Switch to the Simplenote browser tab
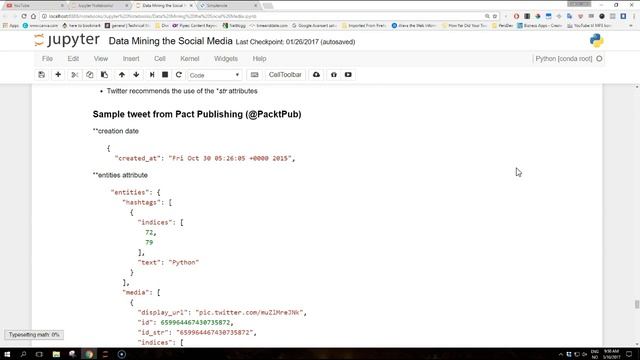The width and height of the screenshot is (640, 360). [229, 6]
